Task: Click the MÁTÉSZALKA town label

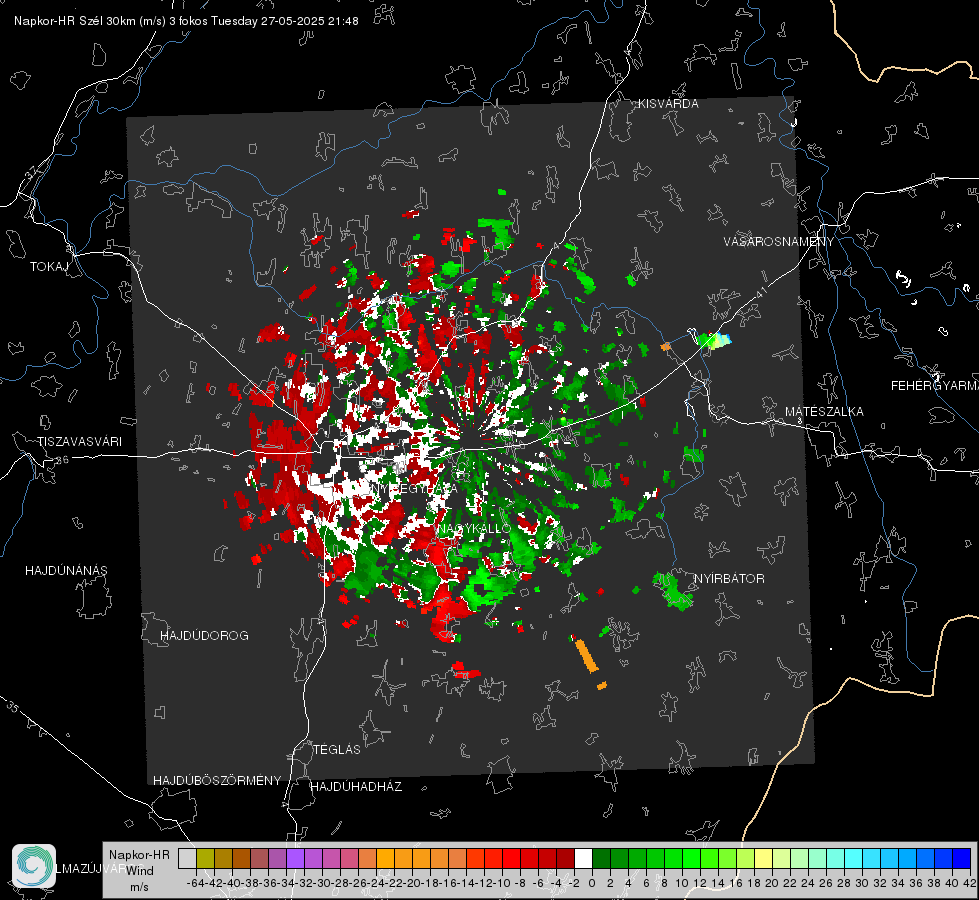Action: tap(824, 411)
